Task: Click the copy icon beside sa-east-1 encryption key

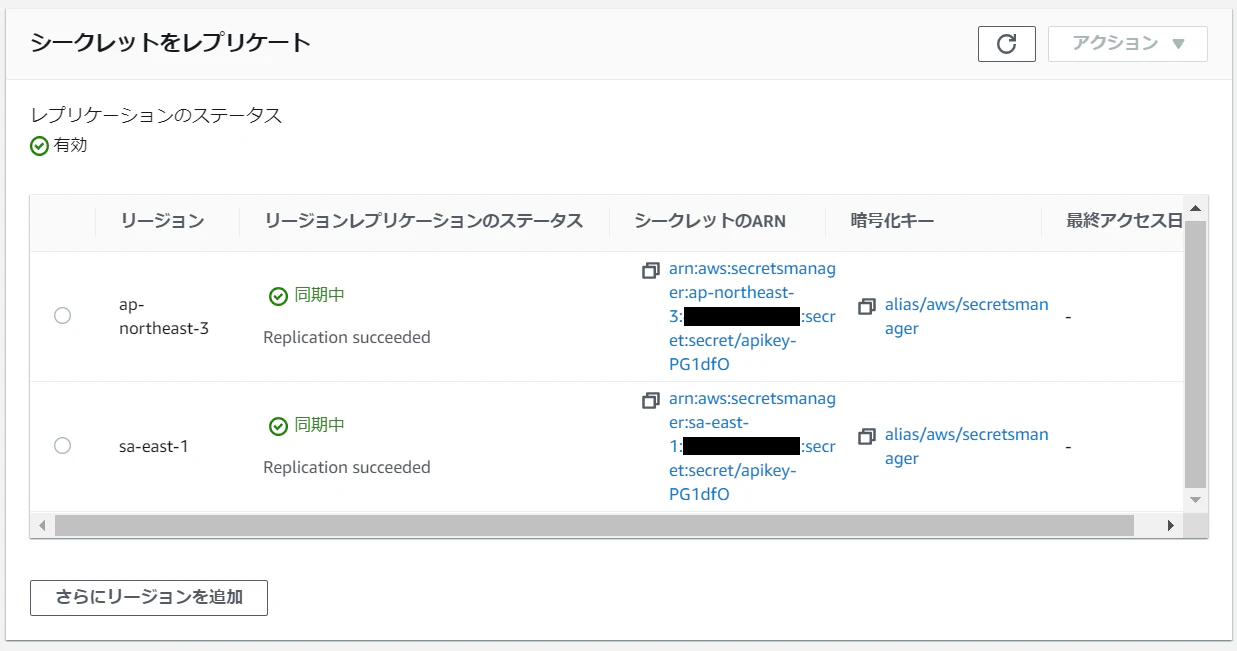Action: click(866, 435)
